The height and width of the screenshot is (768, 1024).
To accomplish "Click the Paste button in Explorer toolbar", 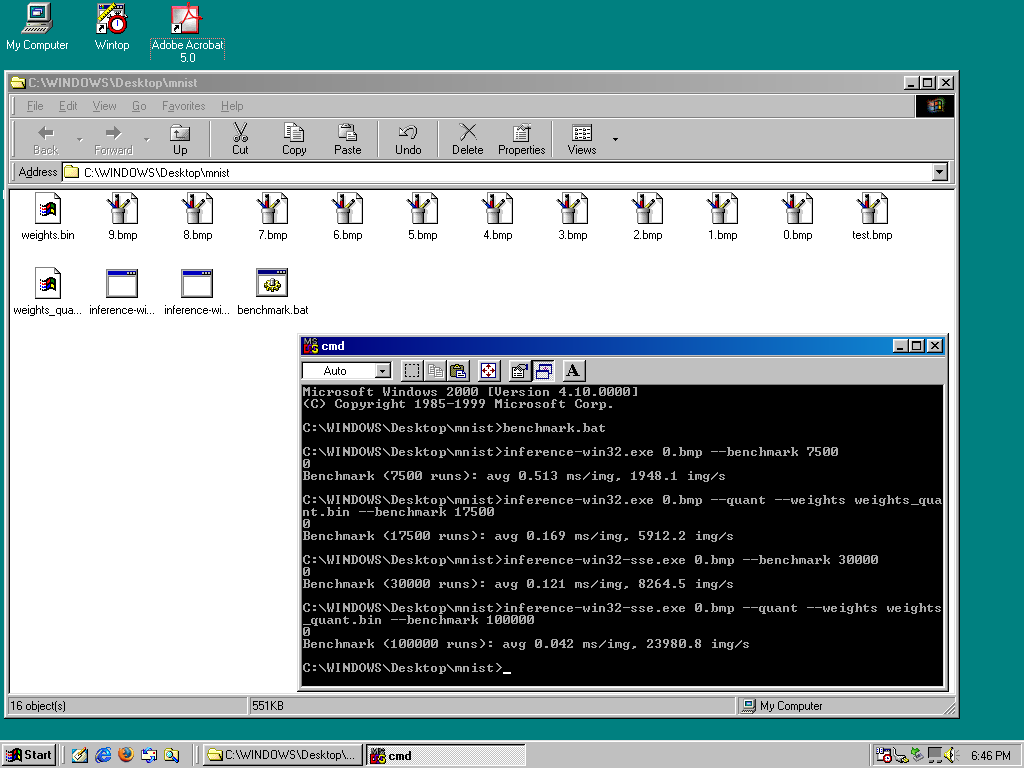I will 347,139.
